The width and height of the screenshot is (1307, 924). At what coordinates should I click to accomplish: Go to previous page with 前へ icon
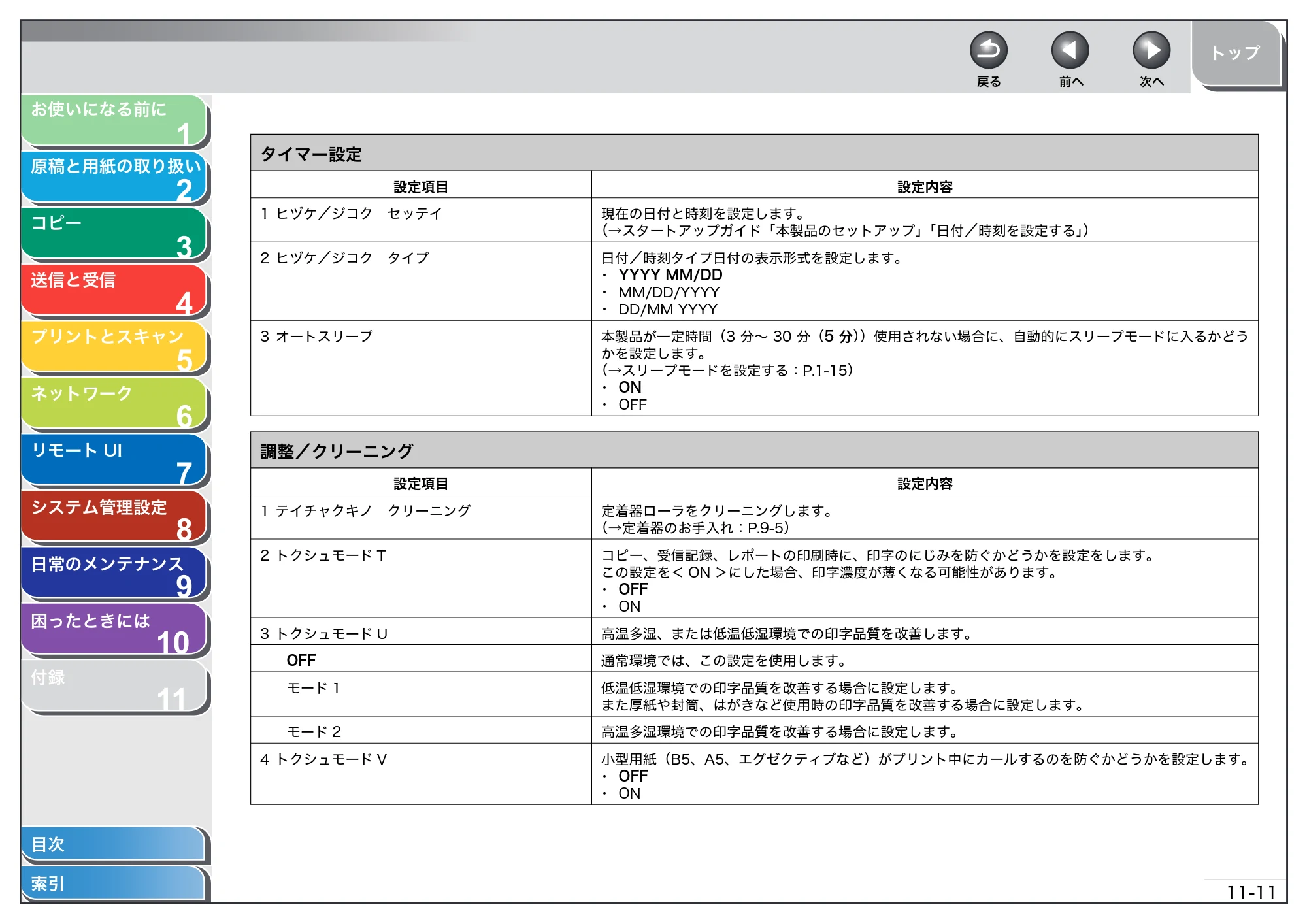[1070, 50]
